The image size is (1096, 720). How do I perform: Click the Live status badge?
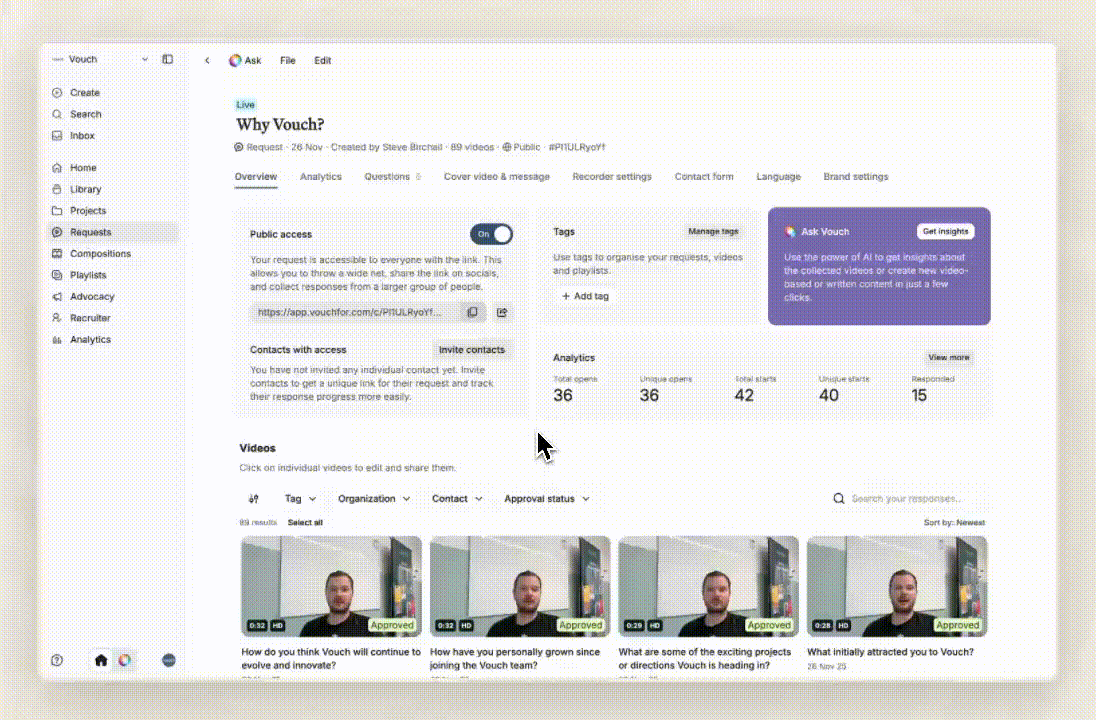245,105
